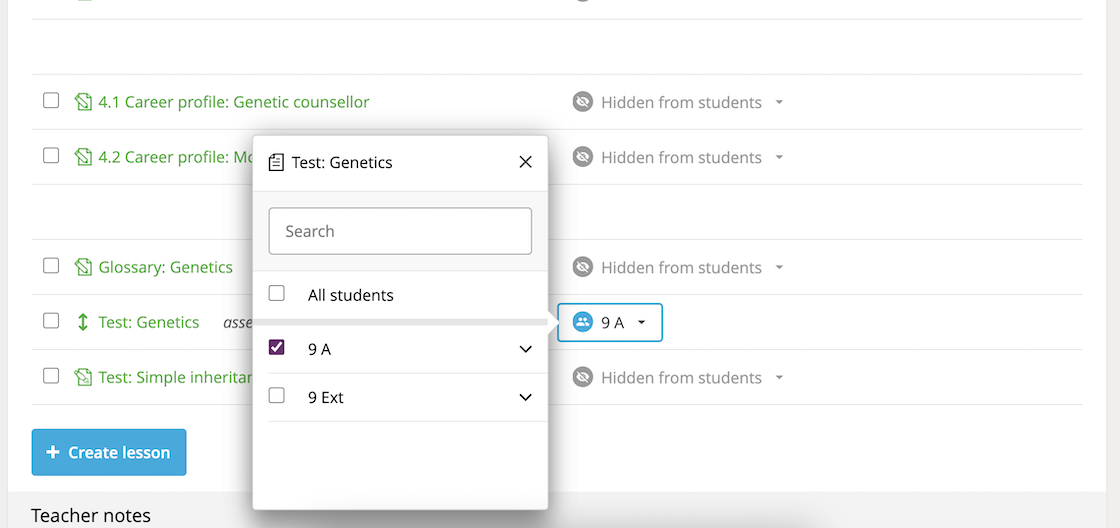
Task: Expand the 9 A student list chevron
Action: [526, 349]
